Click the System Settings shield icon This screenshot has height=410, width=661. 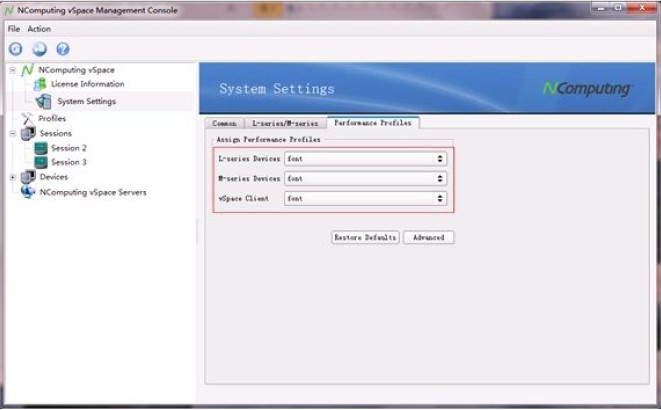(x=43, y=102)
